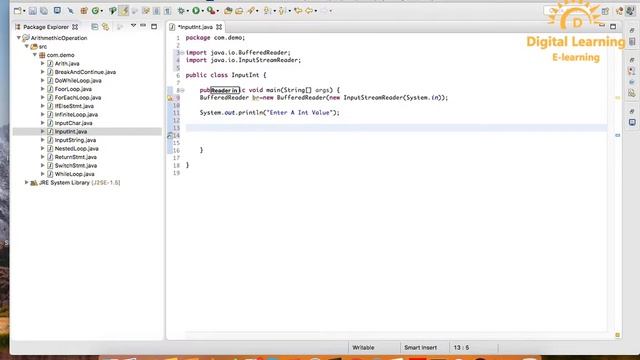This screenshot has width=640, height=360.
Task: Click the Save toolbar icon
Action: coord(33,11)
